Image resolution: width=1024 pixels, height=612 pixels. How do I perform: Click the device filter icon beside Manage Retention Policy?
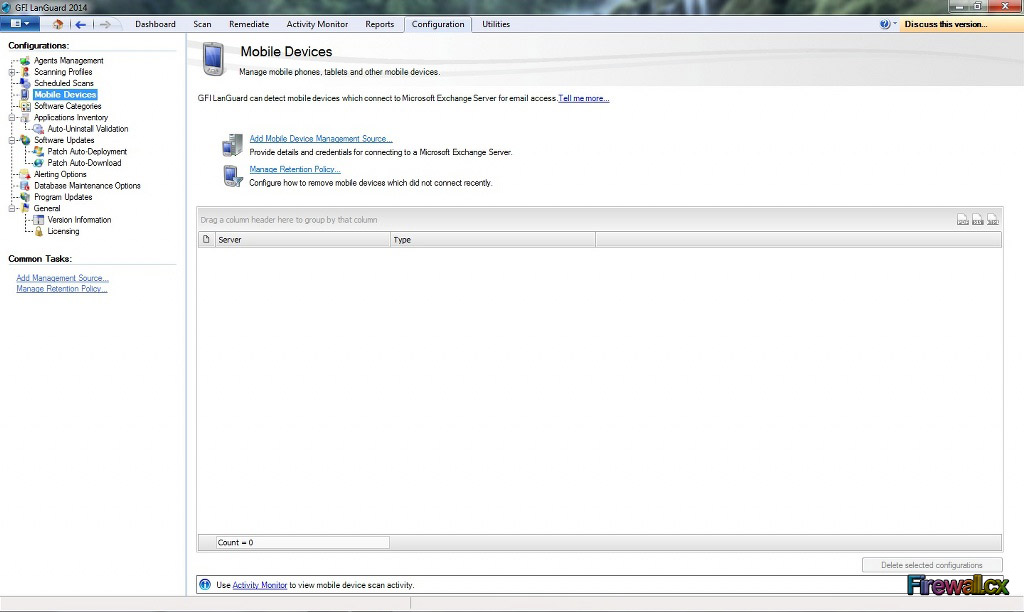click(232, 176)
